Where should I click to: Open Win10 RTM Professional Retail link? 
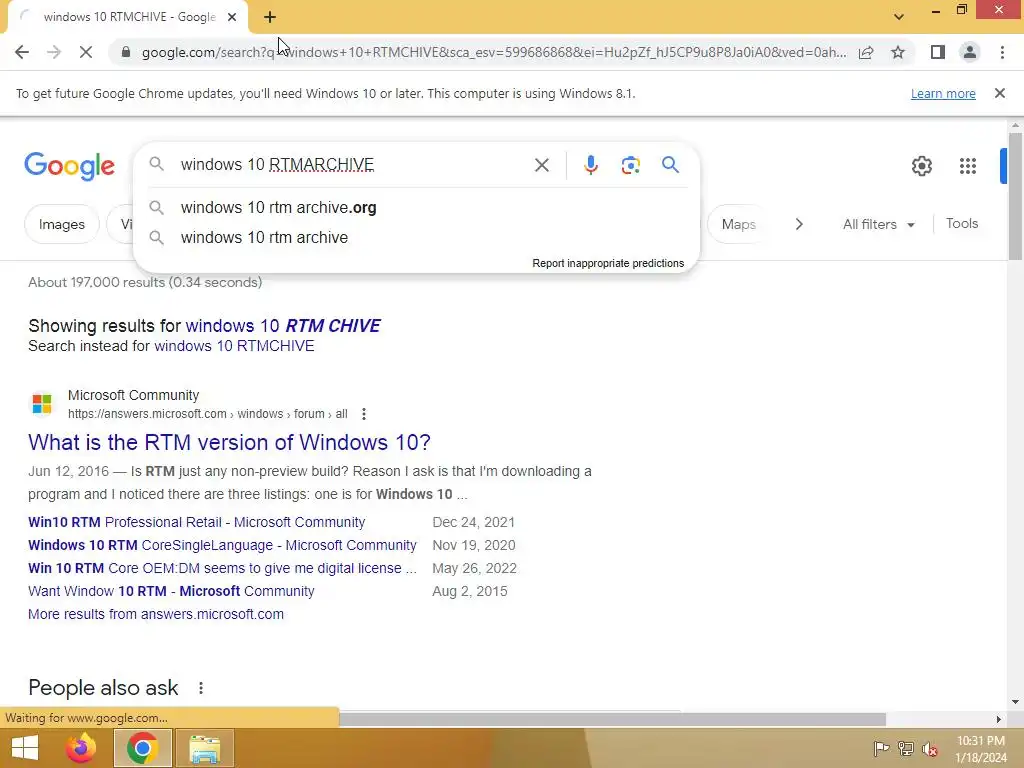[197, 522]
